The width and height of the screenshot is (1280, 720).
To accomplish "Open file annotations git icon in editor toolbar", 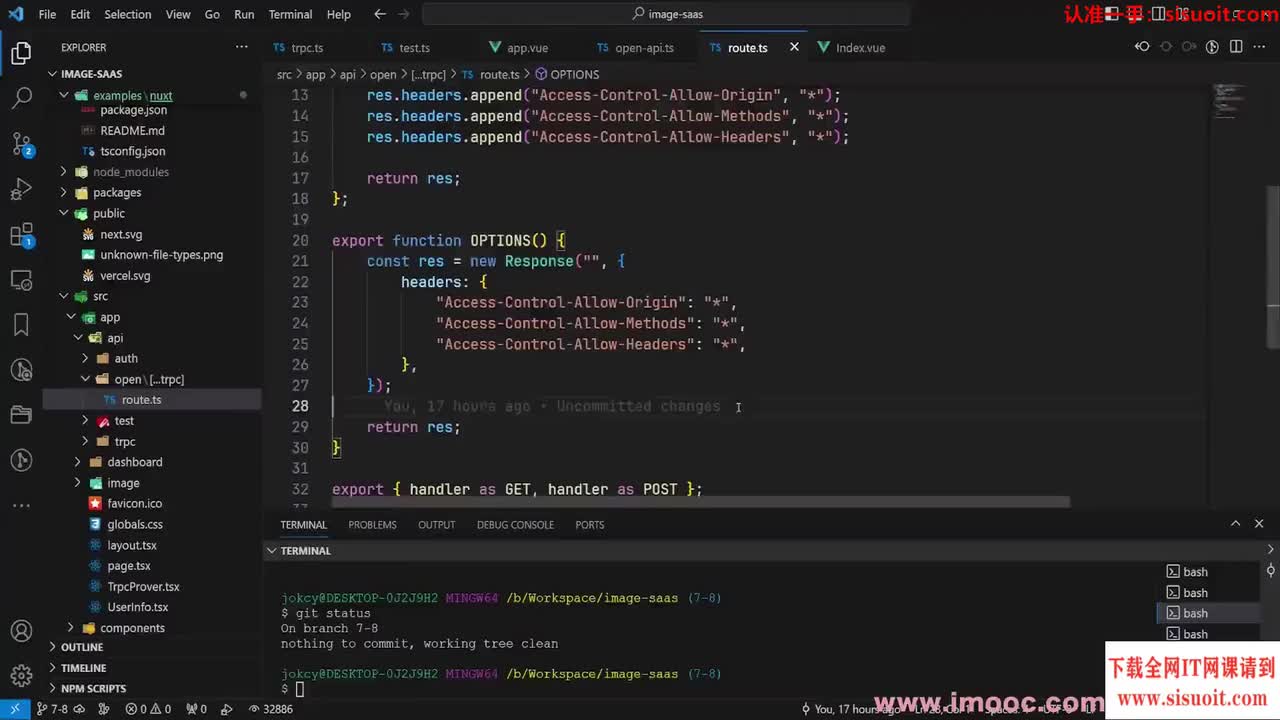I will pos(1212,47).
